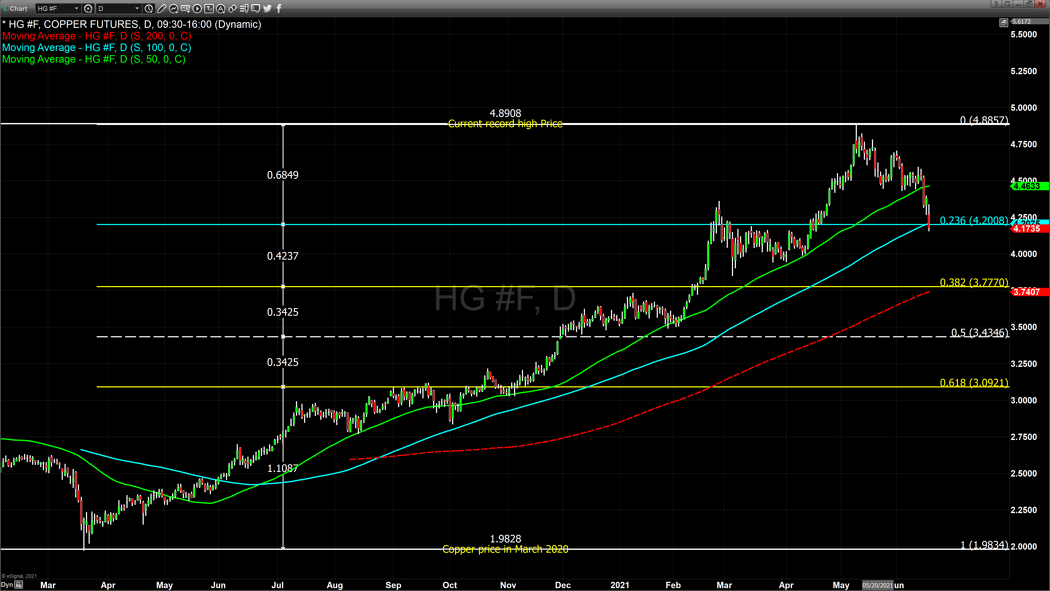Click the red 3.7407 moving average marker

coord(1029,292)
